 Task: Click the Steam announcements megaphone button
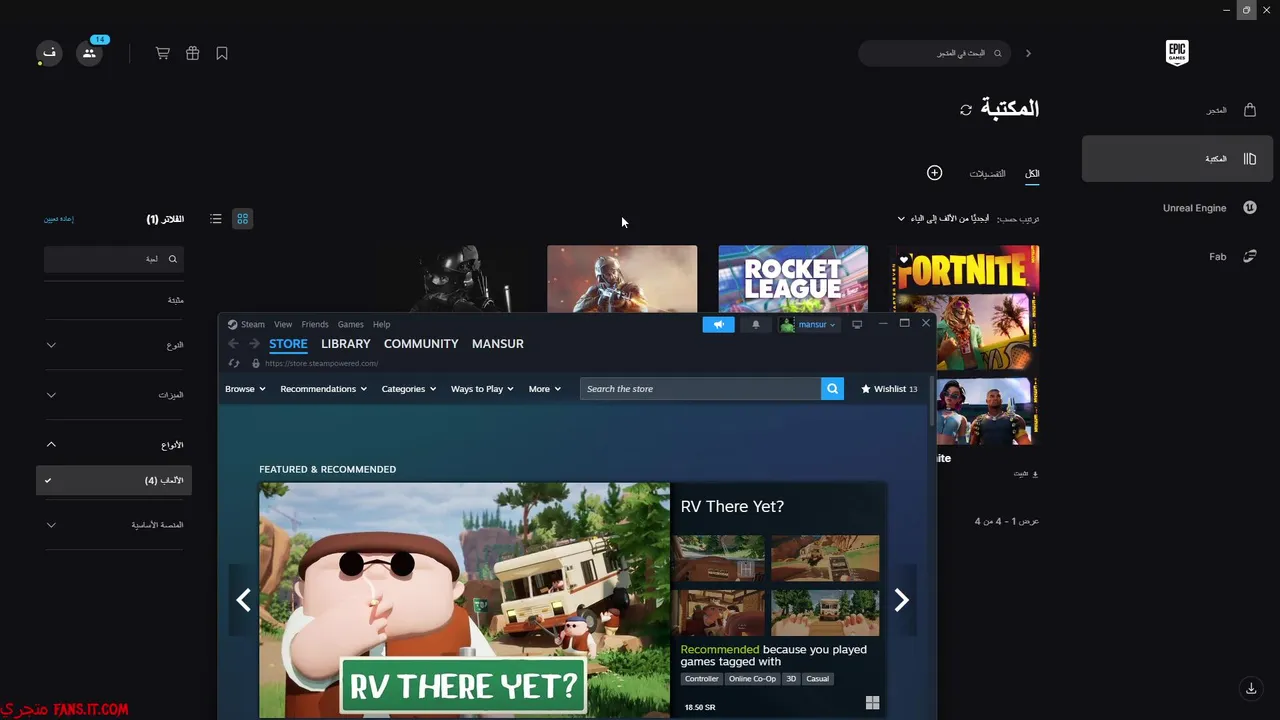coord(718,324)
